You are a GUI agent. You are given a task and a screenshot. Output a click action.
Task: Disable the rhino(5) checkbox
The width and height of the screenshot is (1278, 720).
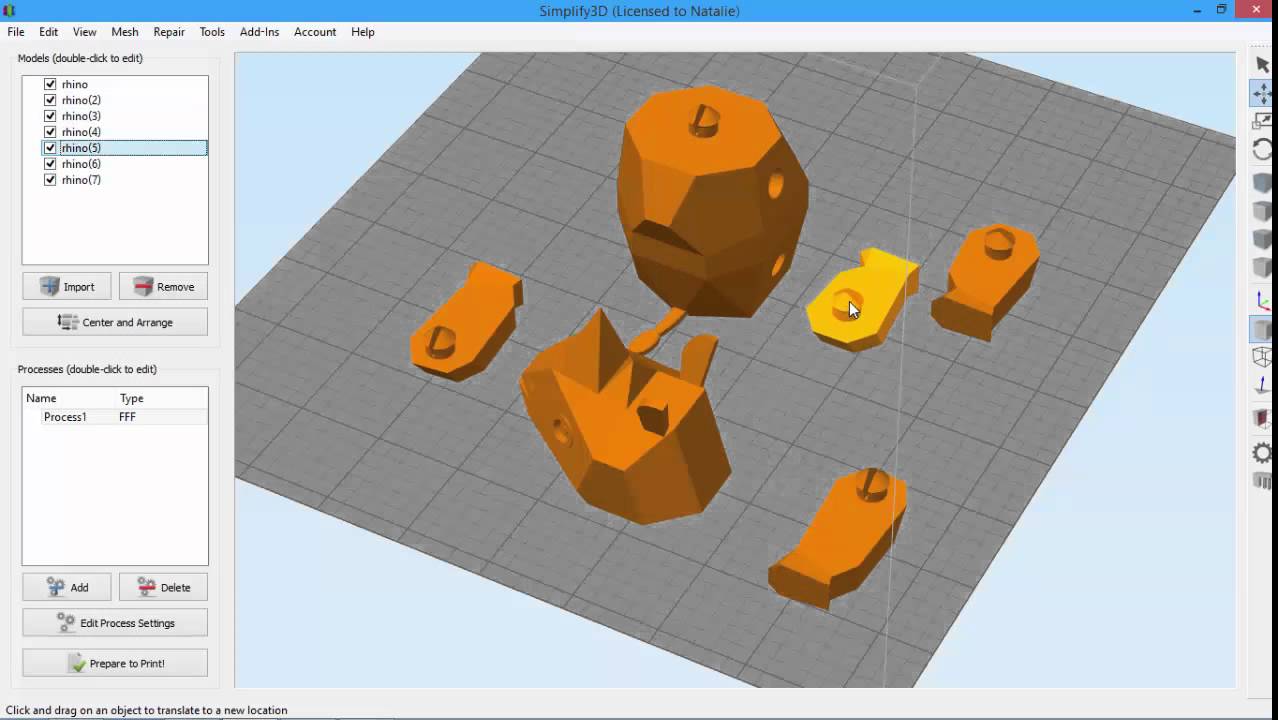(50, 148)
